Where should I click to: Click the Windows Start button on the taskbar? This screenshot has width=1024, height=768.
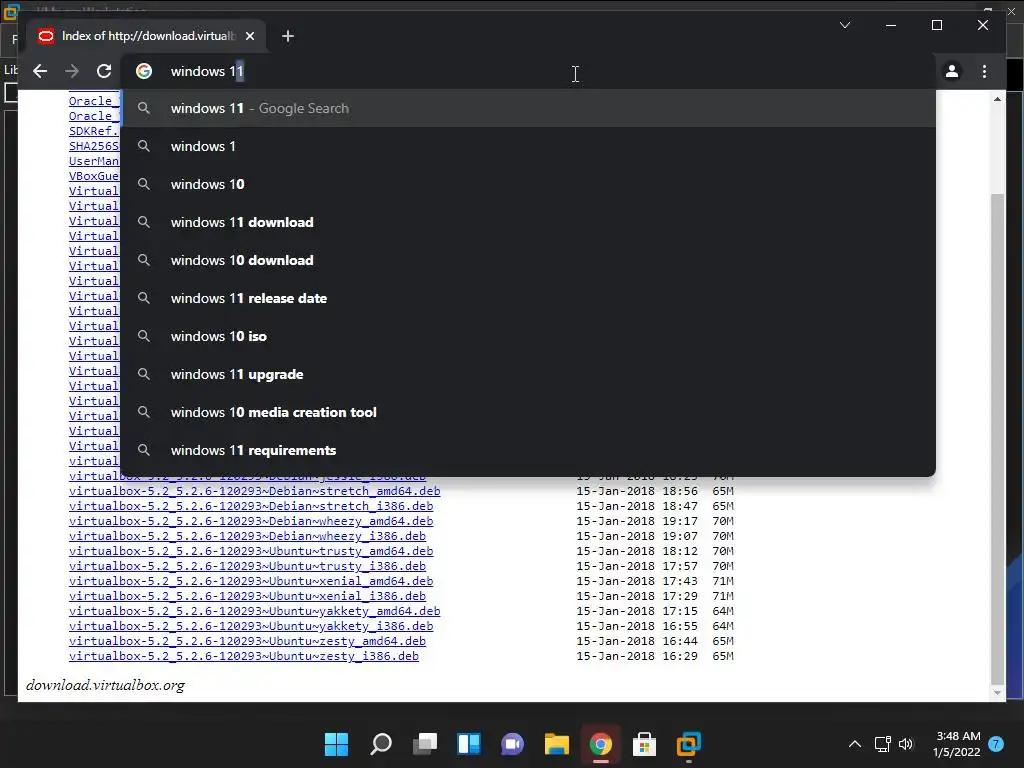point(336,744)
